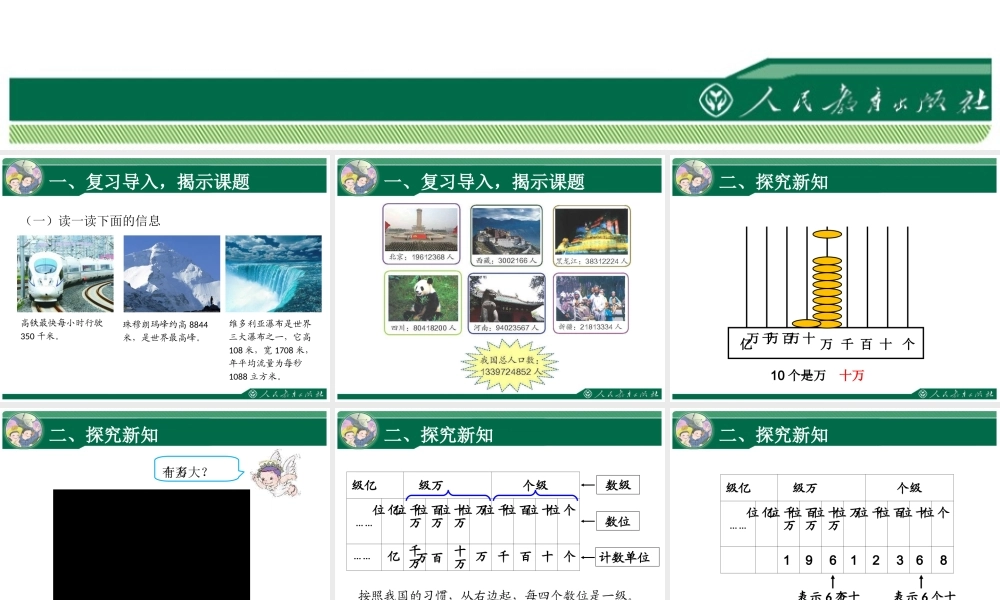
Task: Click the cartoon angel character icon
Action: (x=275, y=473)
